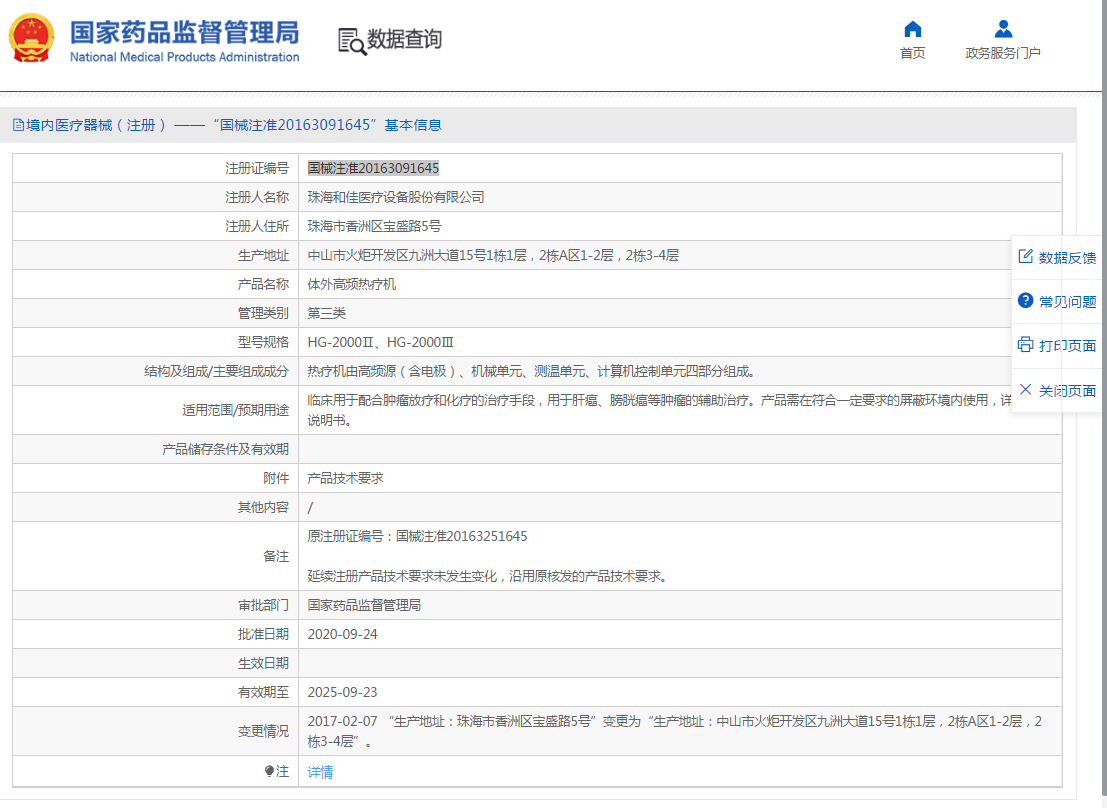Viewport: 1107px width, 808px height.
Task: Click the national emblem logo
Action: click(x=31, y=38)
